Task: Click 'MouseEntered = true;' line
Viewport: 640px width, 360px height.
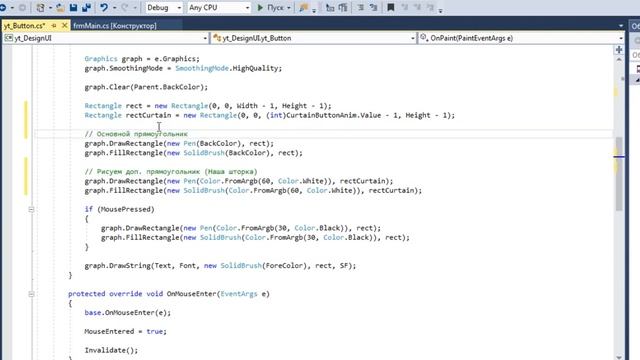Action: tap(125, 331)
